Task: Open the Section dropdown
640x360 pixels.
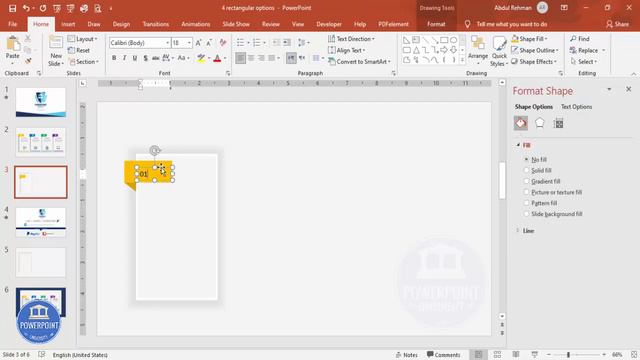Action: 84,62
